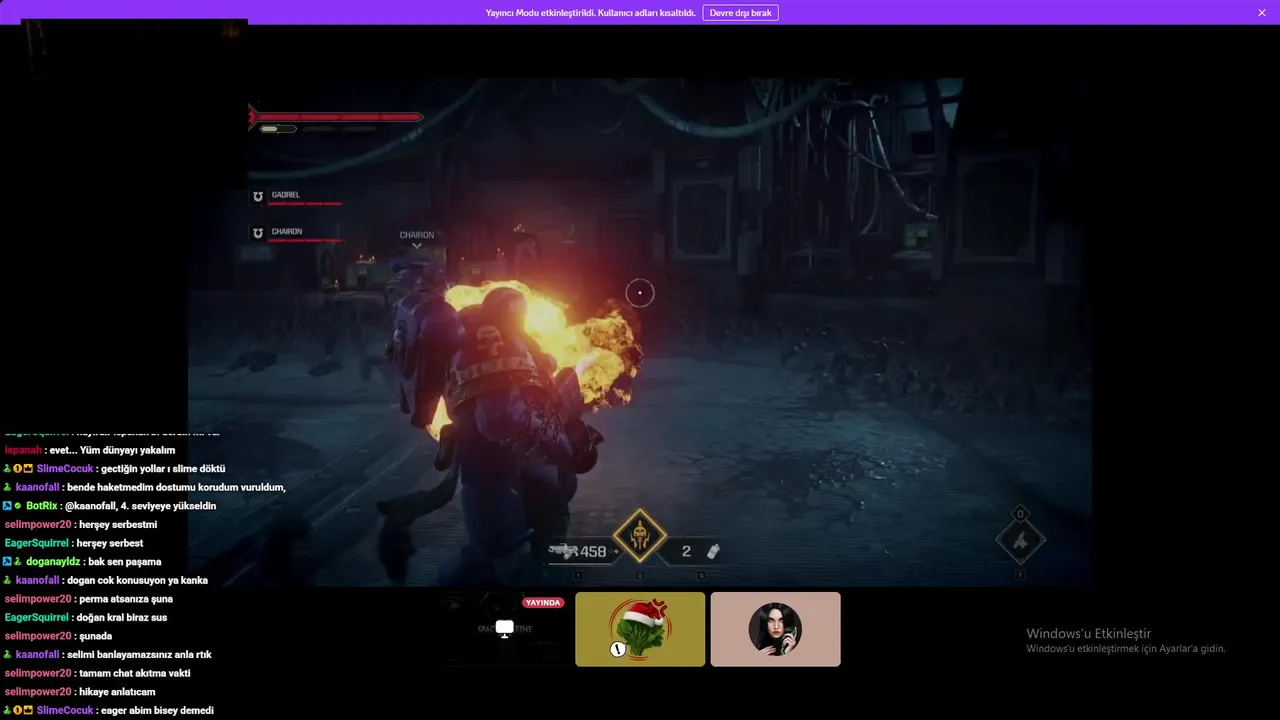Click the doganayldz username in chat
Viewport: 1280px width, 720px height.
(x=52, y=562)
